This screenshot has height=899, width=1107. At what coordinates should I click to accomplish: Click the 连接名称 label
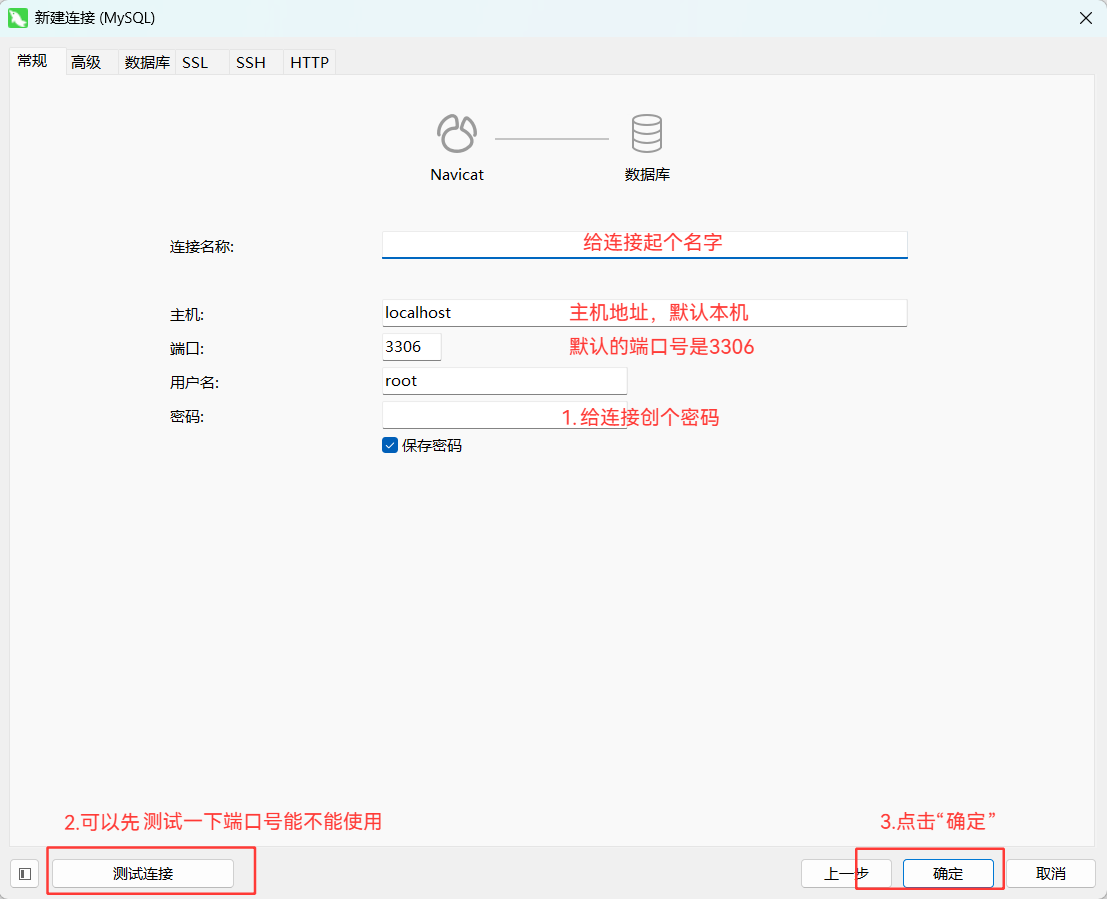(x=201, y=246)
